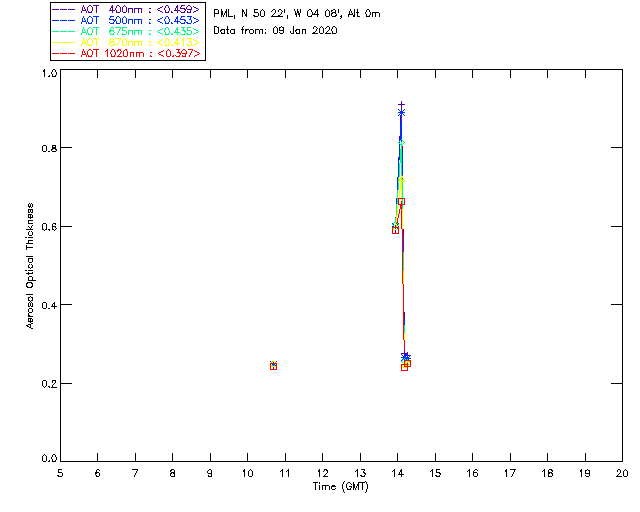The image size is (640, 512).
Task: Click the x-axis tick label 5
Action: [x=60, y=473]
